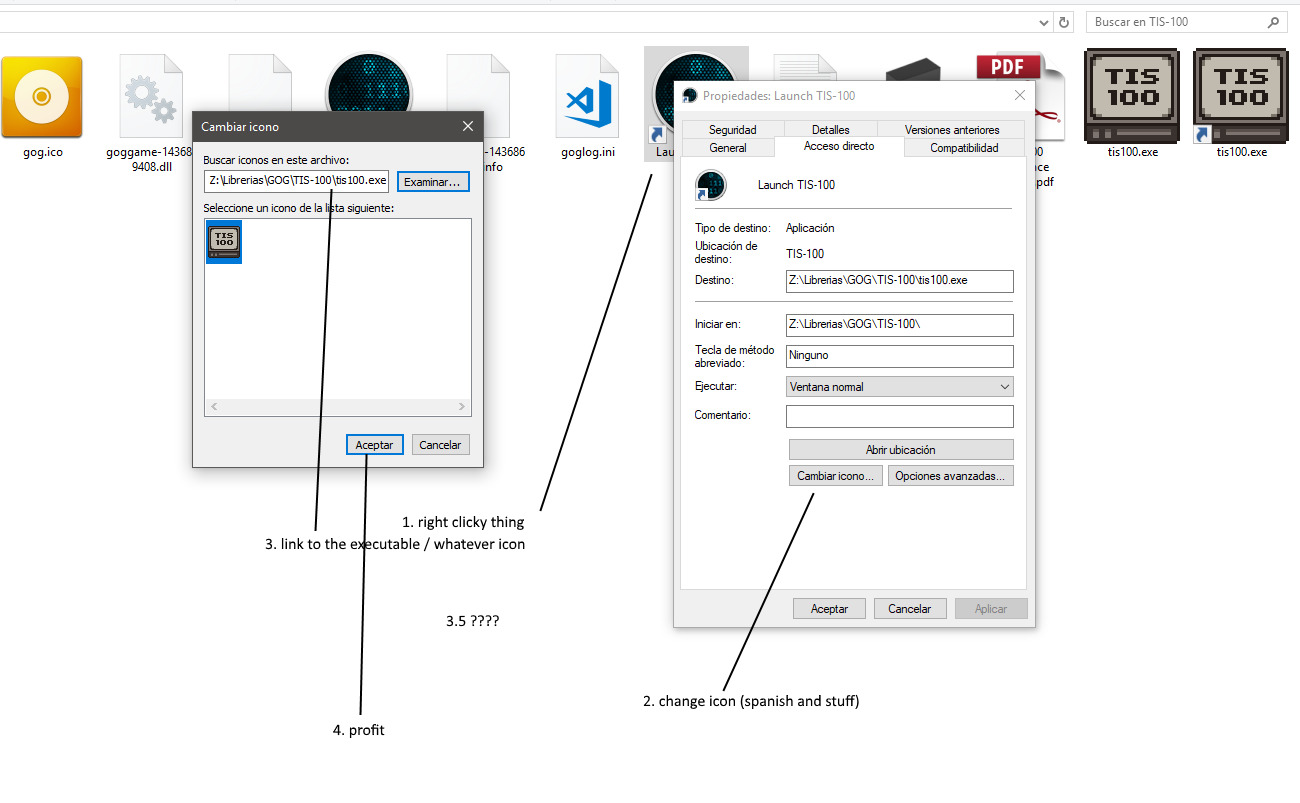Click the gog.ico file name
This screenshot has height=803, width=1300.
(42, 152)
